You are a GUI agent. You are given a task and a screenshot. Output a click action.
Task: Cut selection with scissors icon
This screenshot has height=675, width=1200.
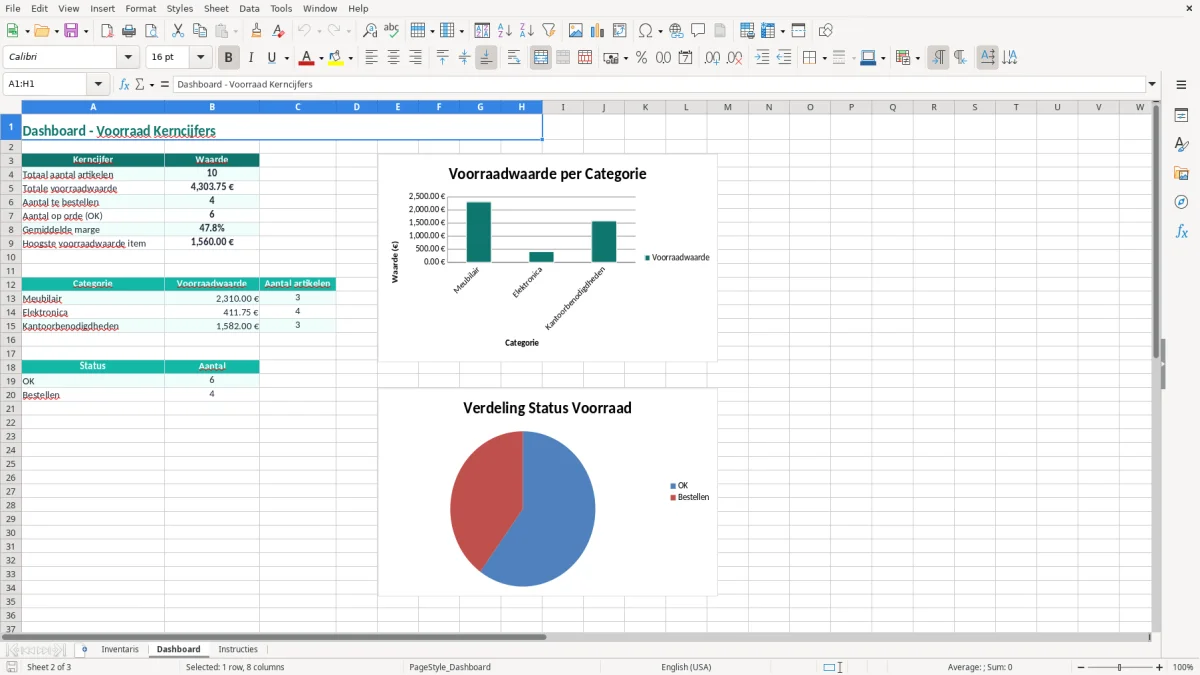(x=178, y=31)
